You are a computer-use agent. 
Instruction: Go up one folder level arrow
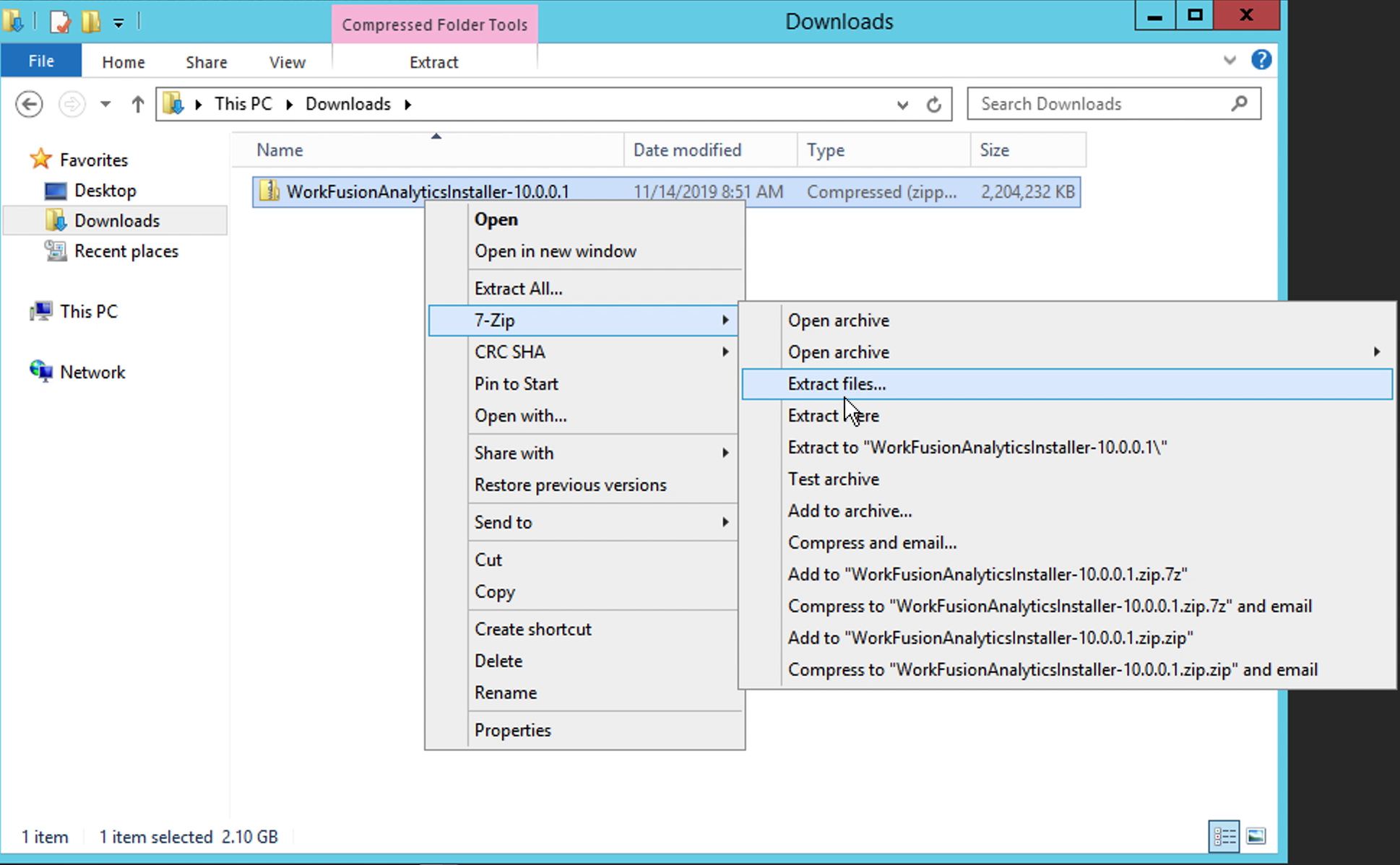point(137,105)
